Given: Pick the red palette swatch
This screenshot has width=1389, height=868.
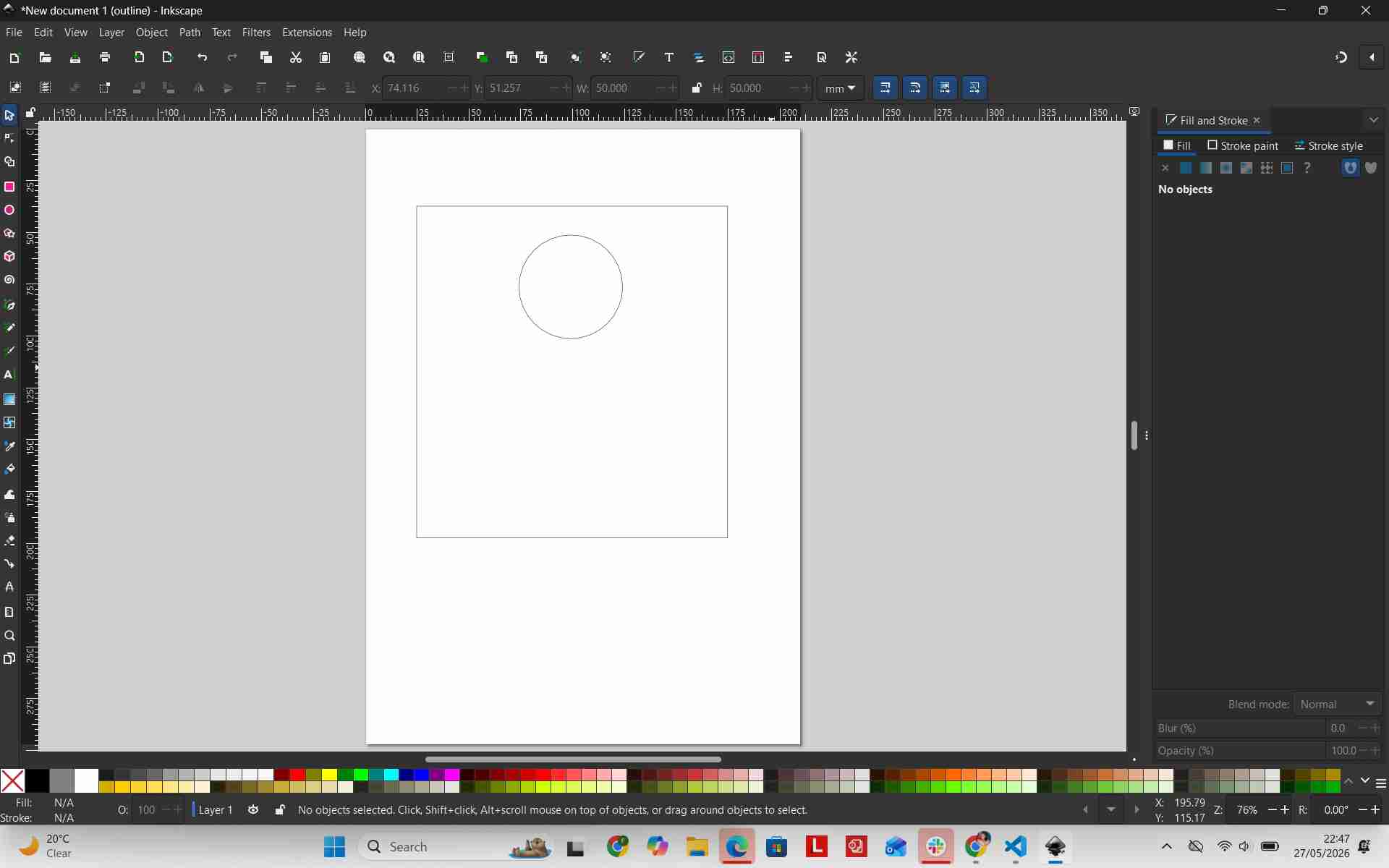Looking at the screenshot, I should [x=297, y=775].
